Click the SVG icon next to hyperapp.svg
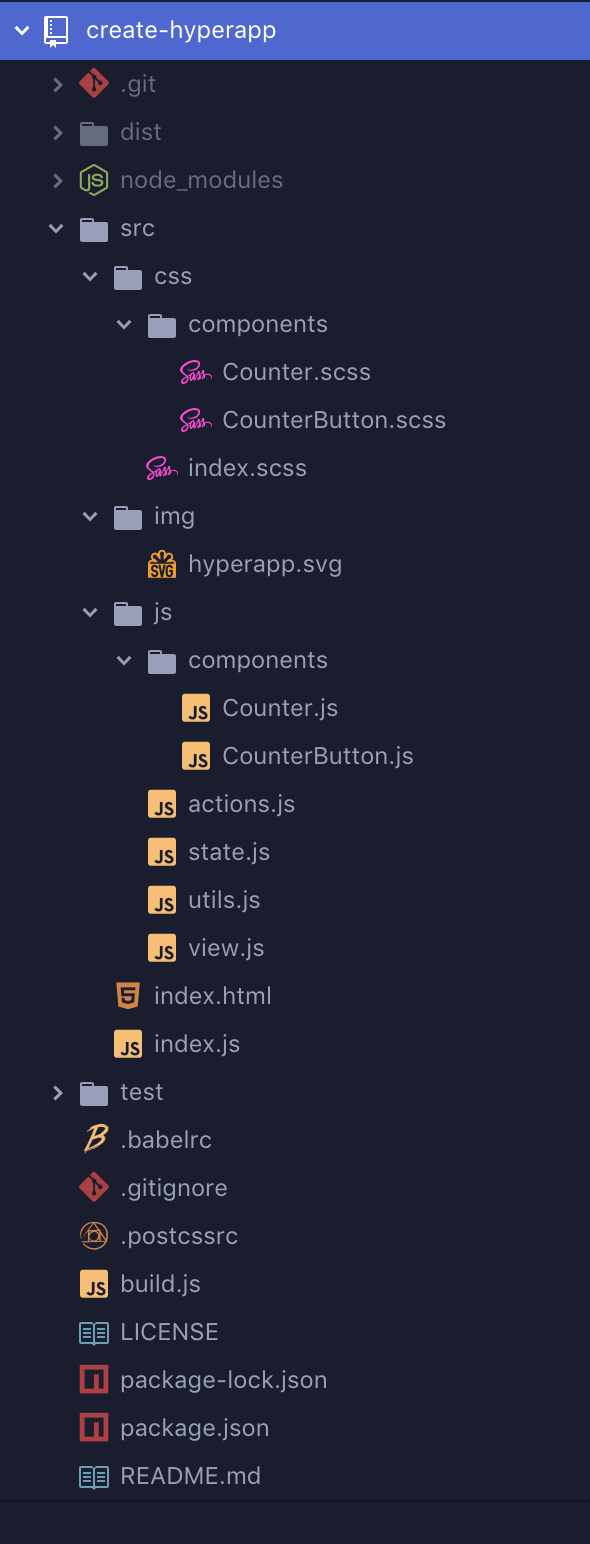 coord(162,564)
